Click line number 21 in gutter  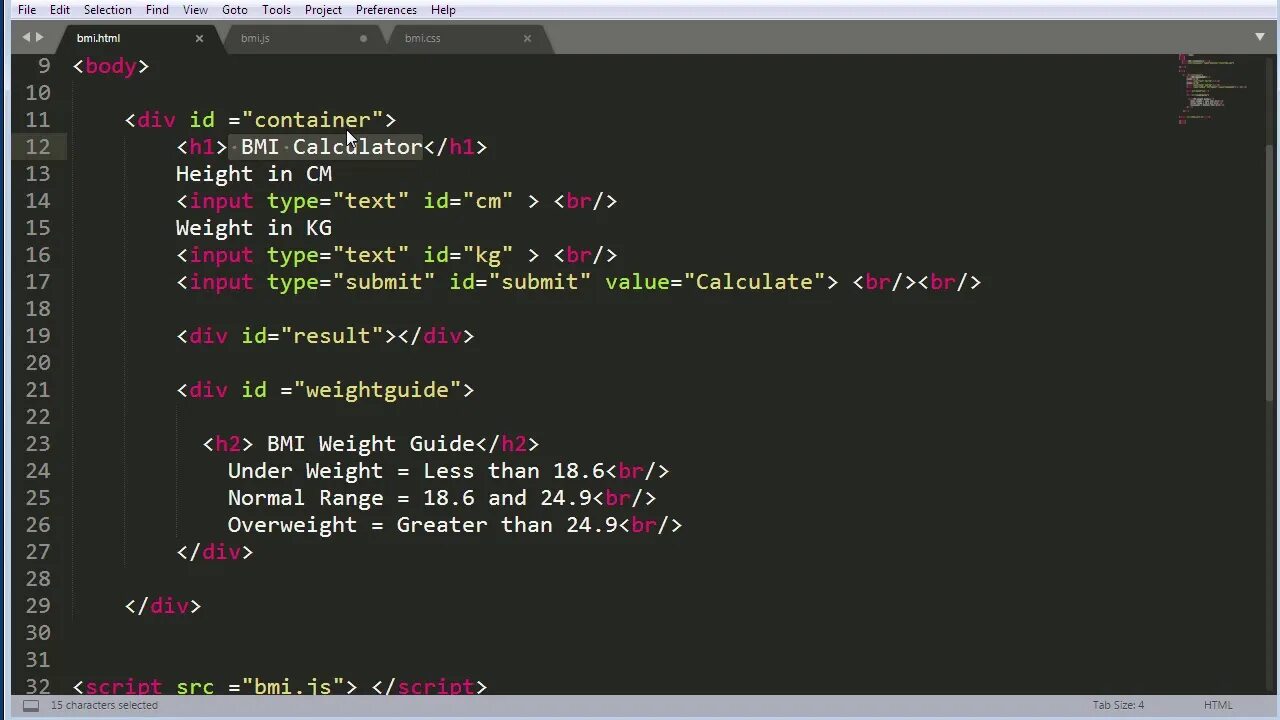[38, 390]
